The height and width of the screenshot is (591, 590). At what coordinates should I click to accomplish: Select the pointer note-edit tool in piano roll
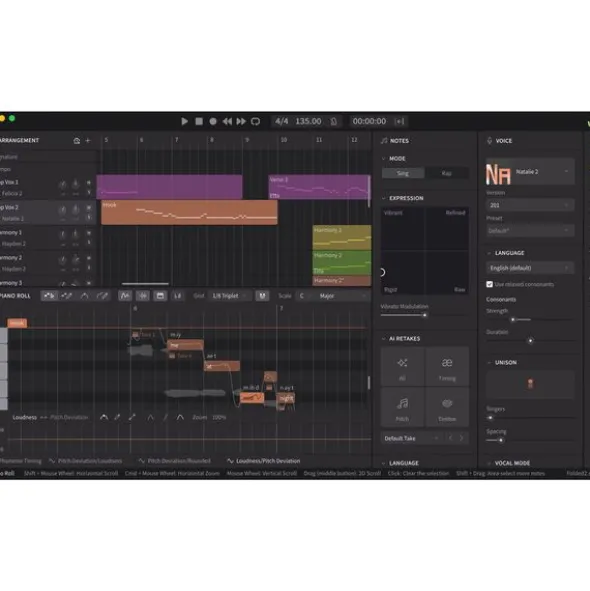click(x=49, y=296)
